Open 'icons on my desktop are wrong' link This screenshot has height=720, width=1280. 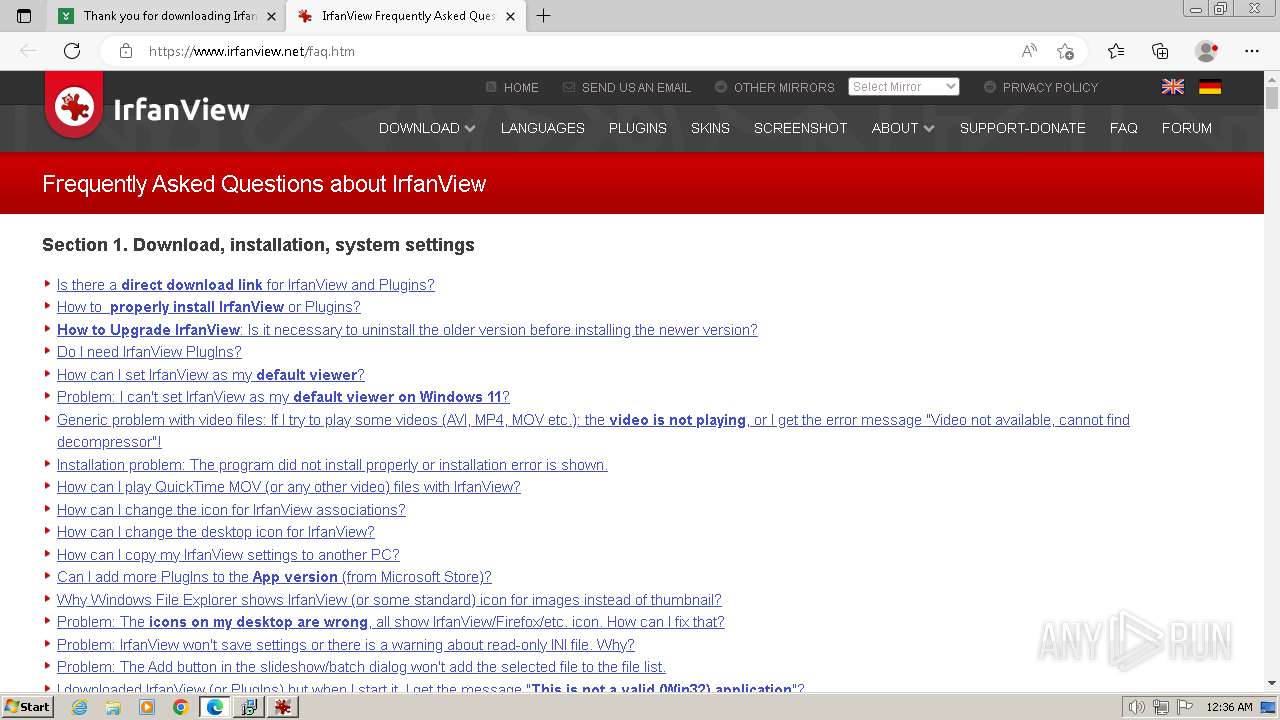coord(390,622)
